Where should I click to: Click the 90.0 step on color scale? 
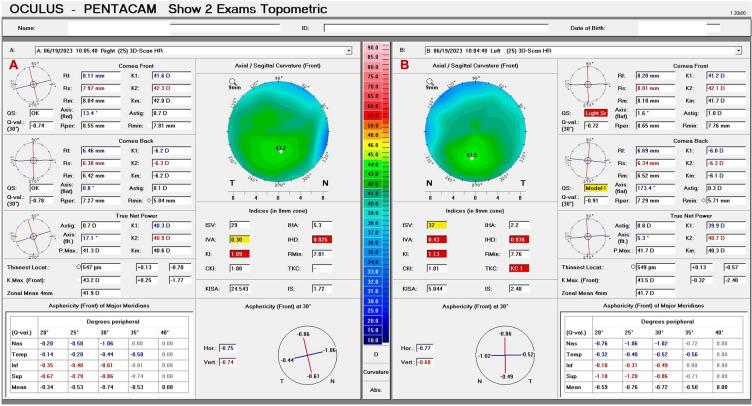[373, 47]
